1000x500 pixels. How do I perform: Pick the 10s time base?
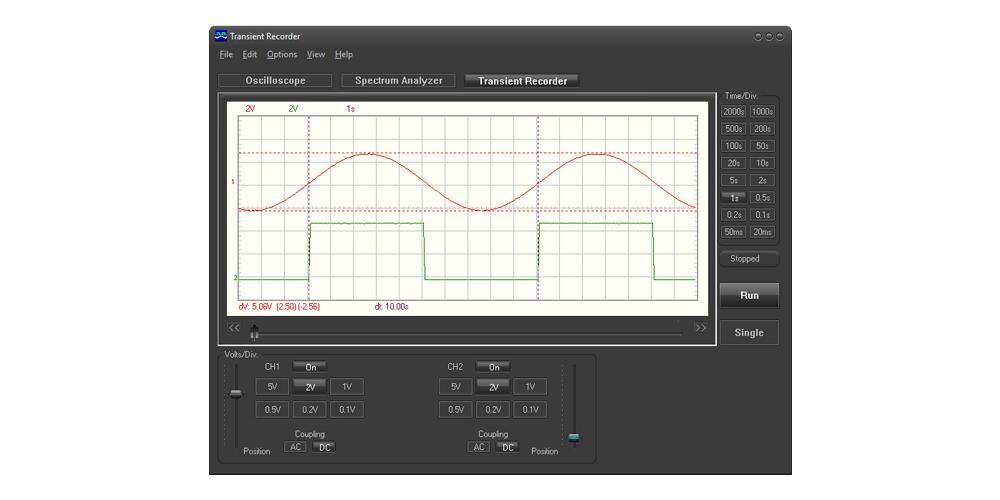762,163
